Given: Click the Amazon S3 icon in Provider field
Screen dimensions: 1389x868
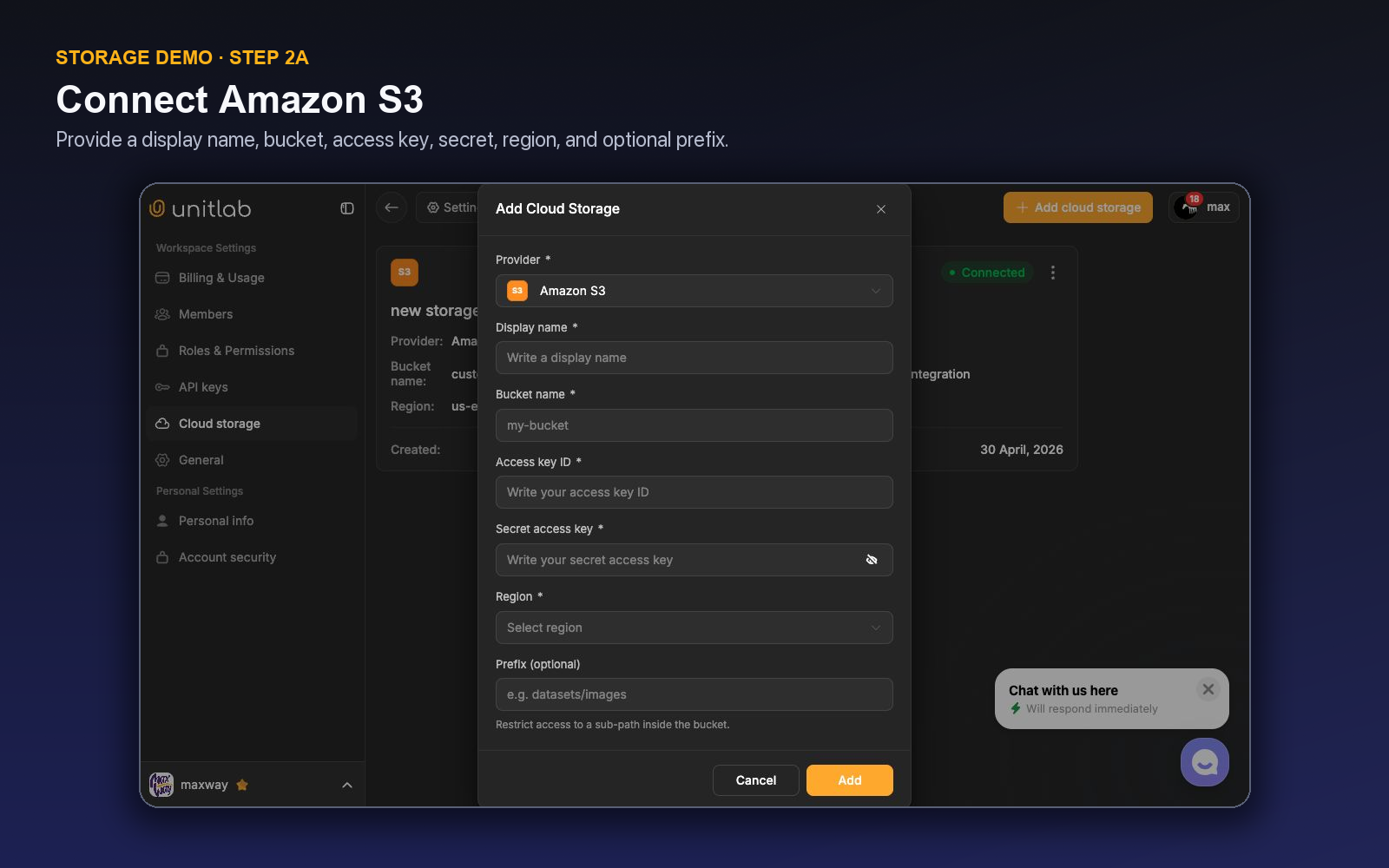Looking at the screenshot, I should coord(517,291).
